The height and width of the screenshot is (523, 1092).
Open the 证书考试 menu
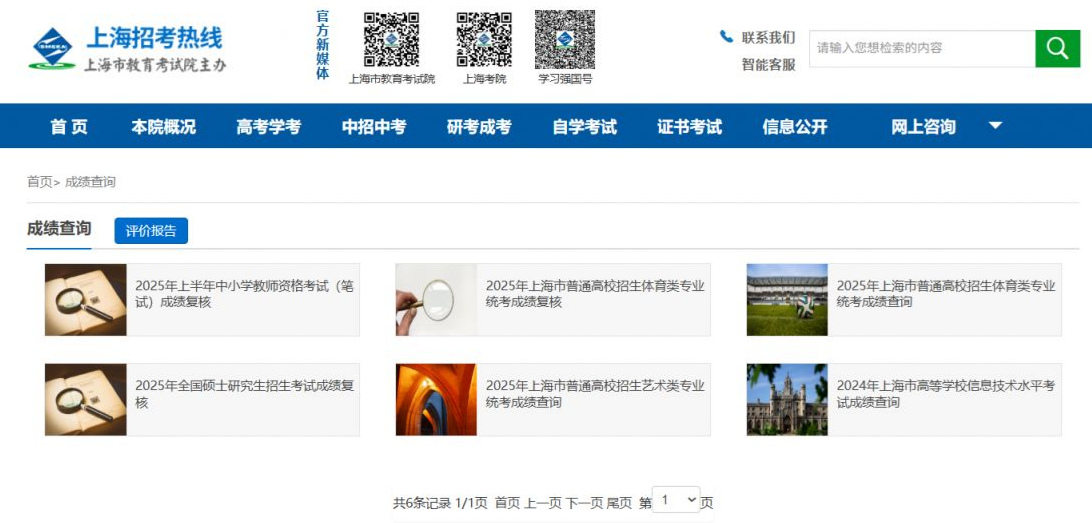point(689,127)
